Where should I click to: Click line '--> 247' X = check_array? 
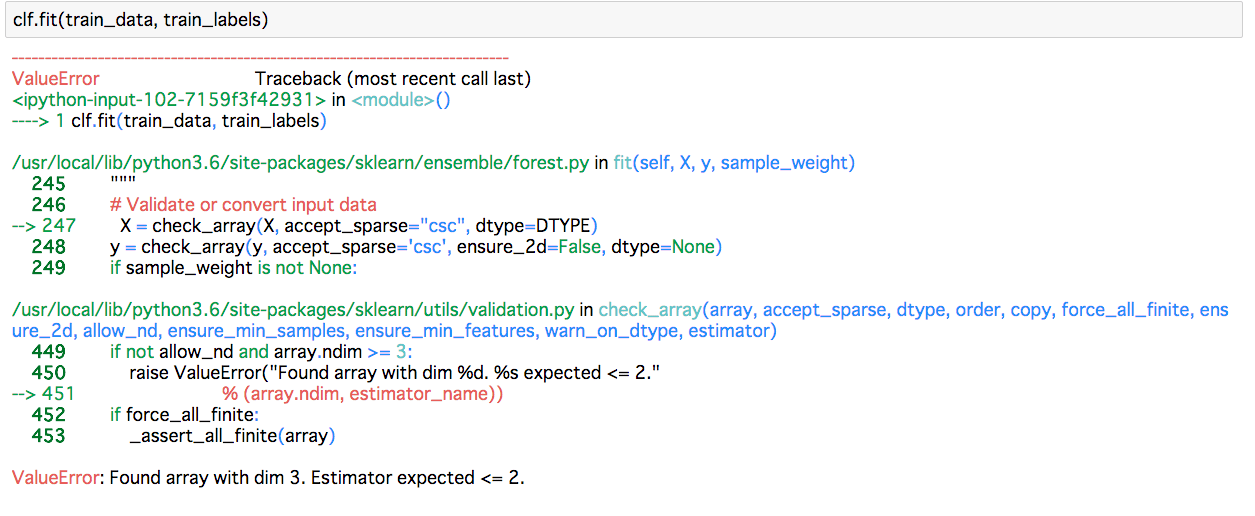pos(305,226)
